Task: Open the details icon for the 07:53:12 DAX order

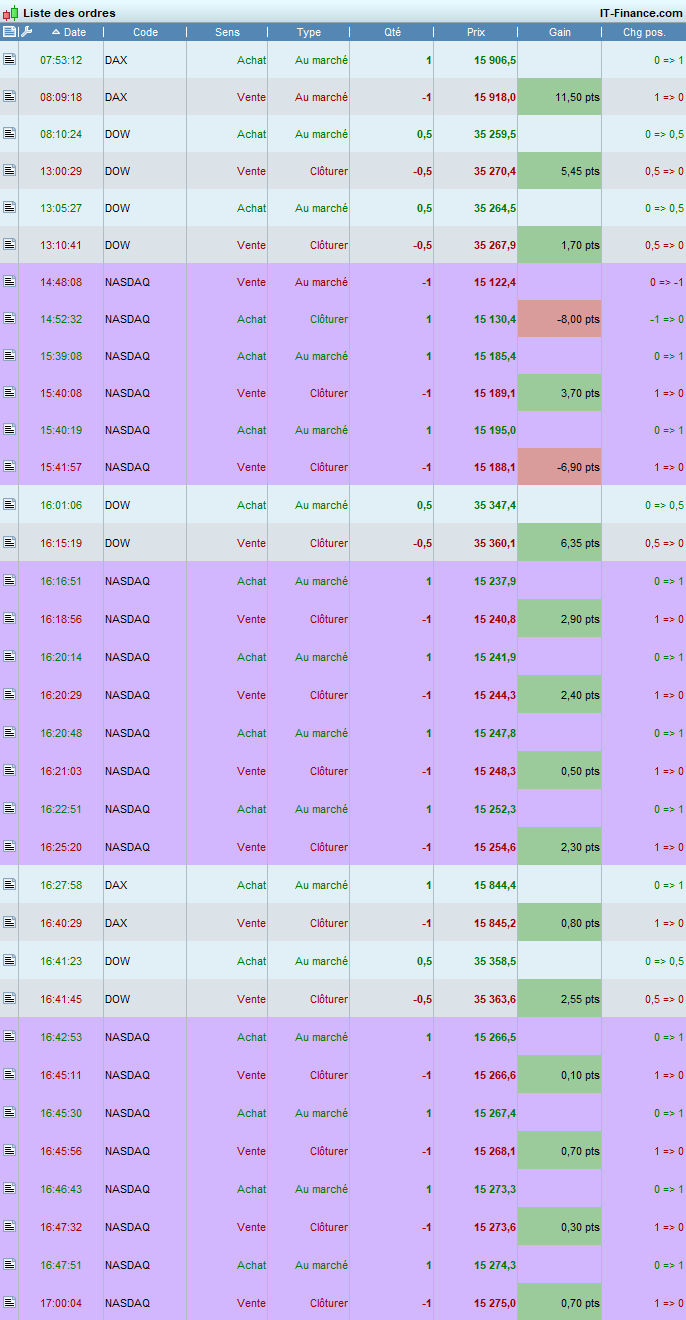Action: coord(9,60)
